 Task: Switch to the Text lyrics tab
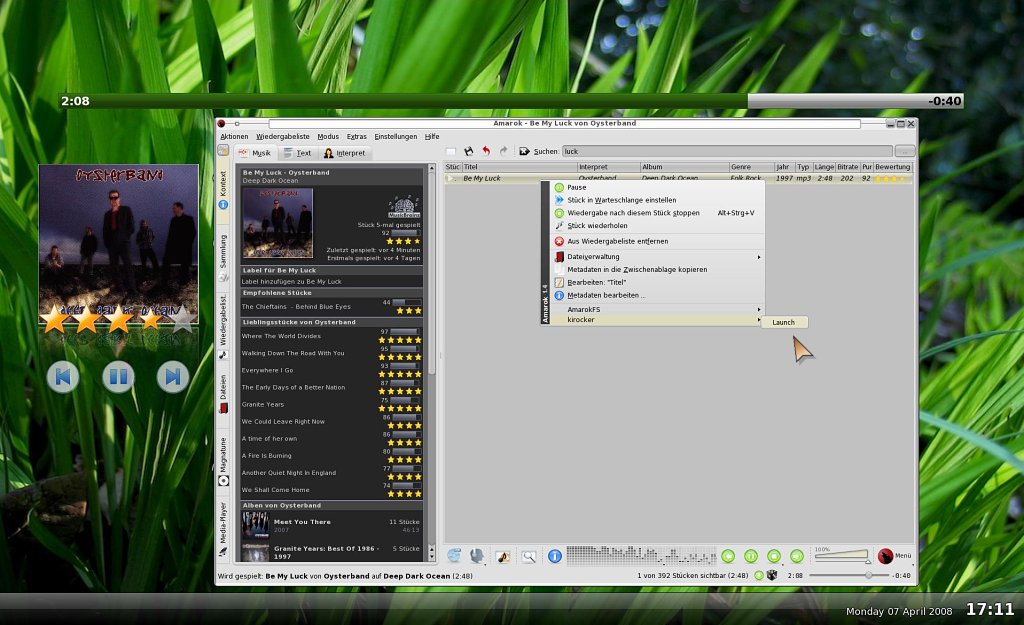[297, 153]
